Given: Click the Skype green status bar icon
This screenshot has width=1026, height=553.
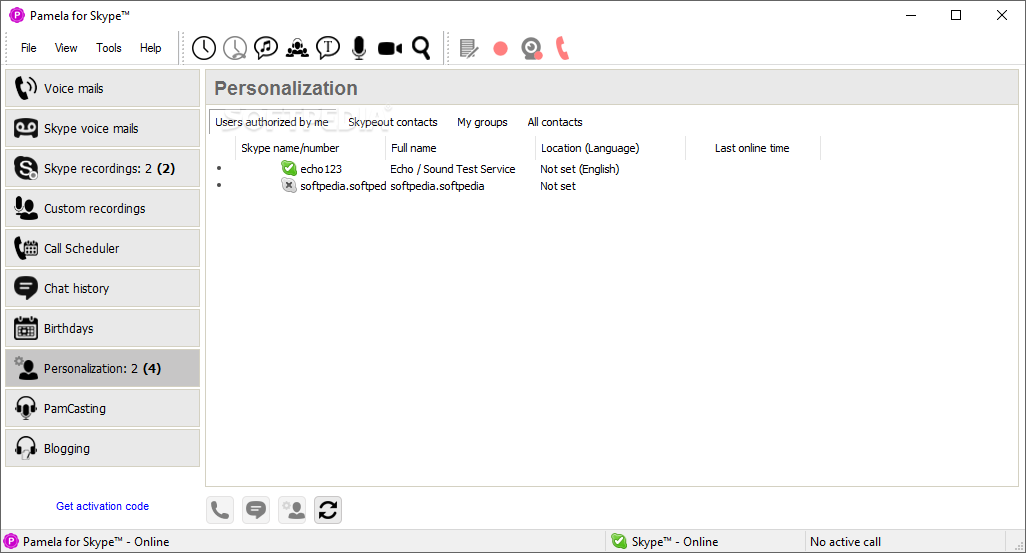Looking at the screenshot, I should click(619, 541).
